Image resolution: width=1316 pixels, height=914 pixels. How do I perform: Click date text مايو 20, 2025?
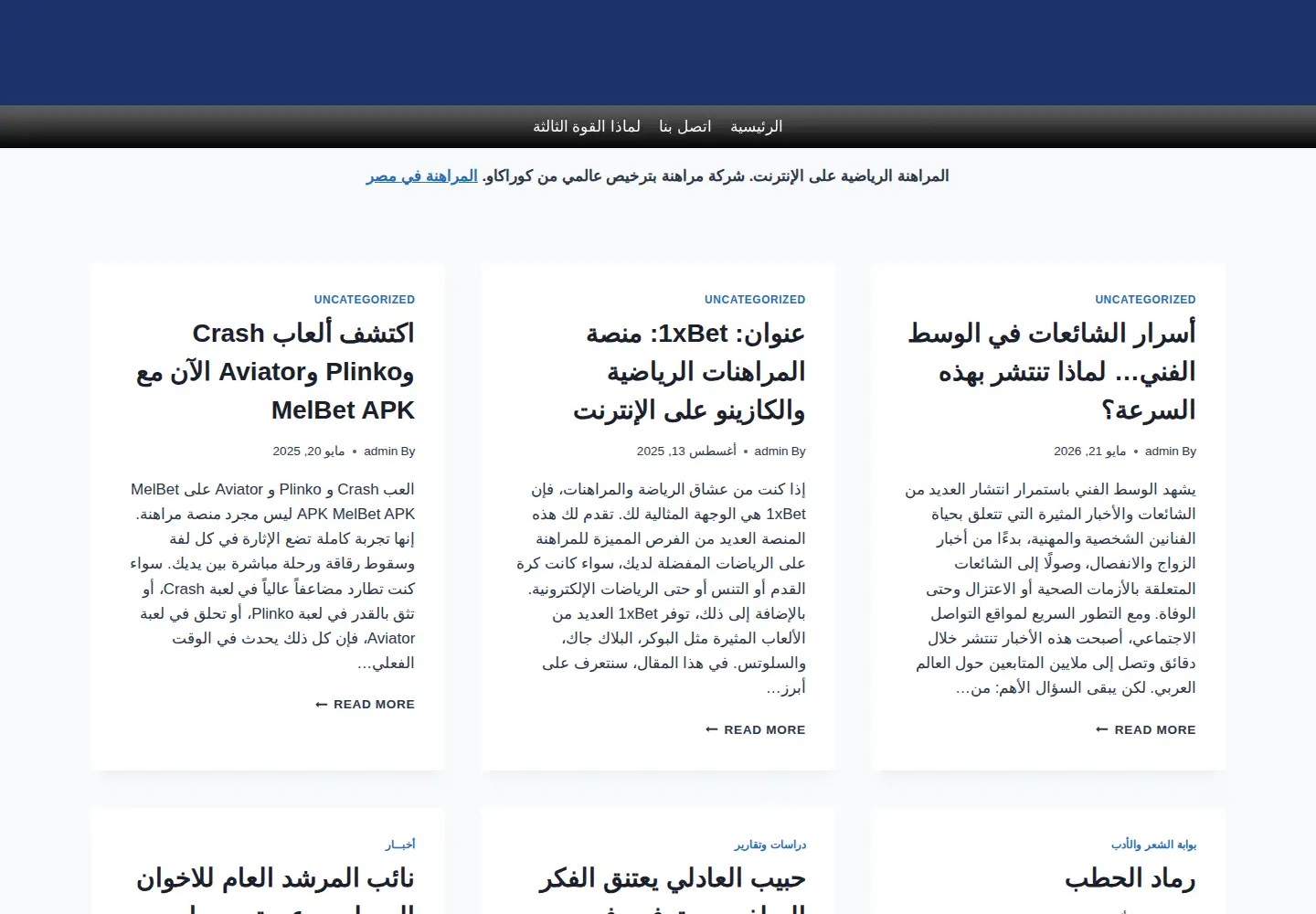click(309, 452)
